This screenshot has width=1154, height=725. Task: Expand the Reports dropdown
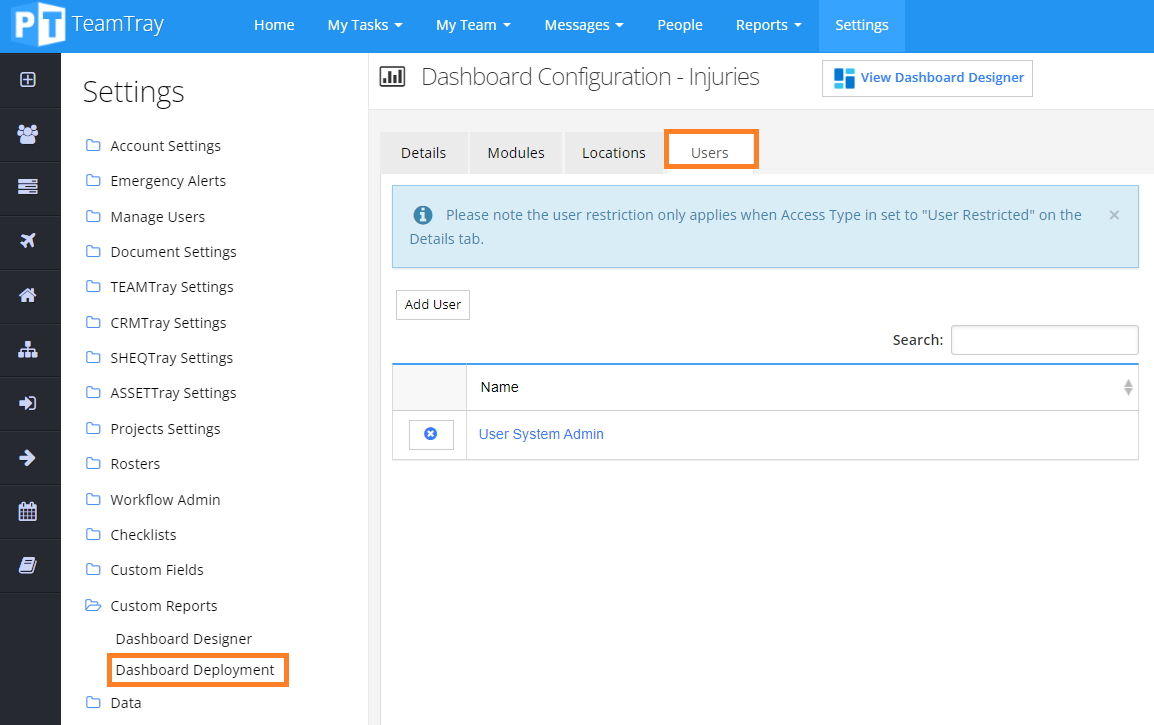[x=768, y=25]
